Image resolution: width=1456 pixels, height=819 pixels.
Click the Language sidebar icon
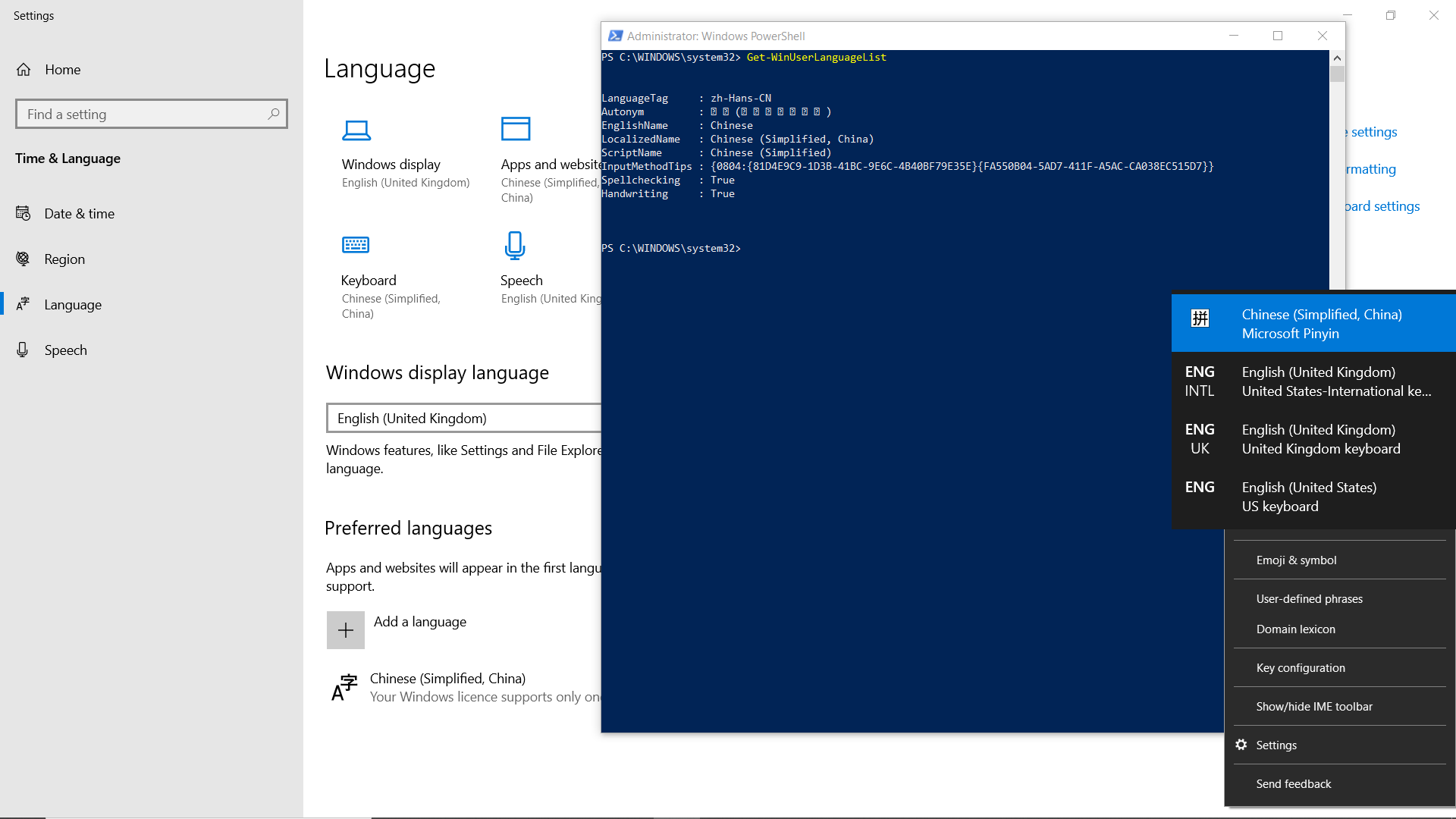23,305
